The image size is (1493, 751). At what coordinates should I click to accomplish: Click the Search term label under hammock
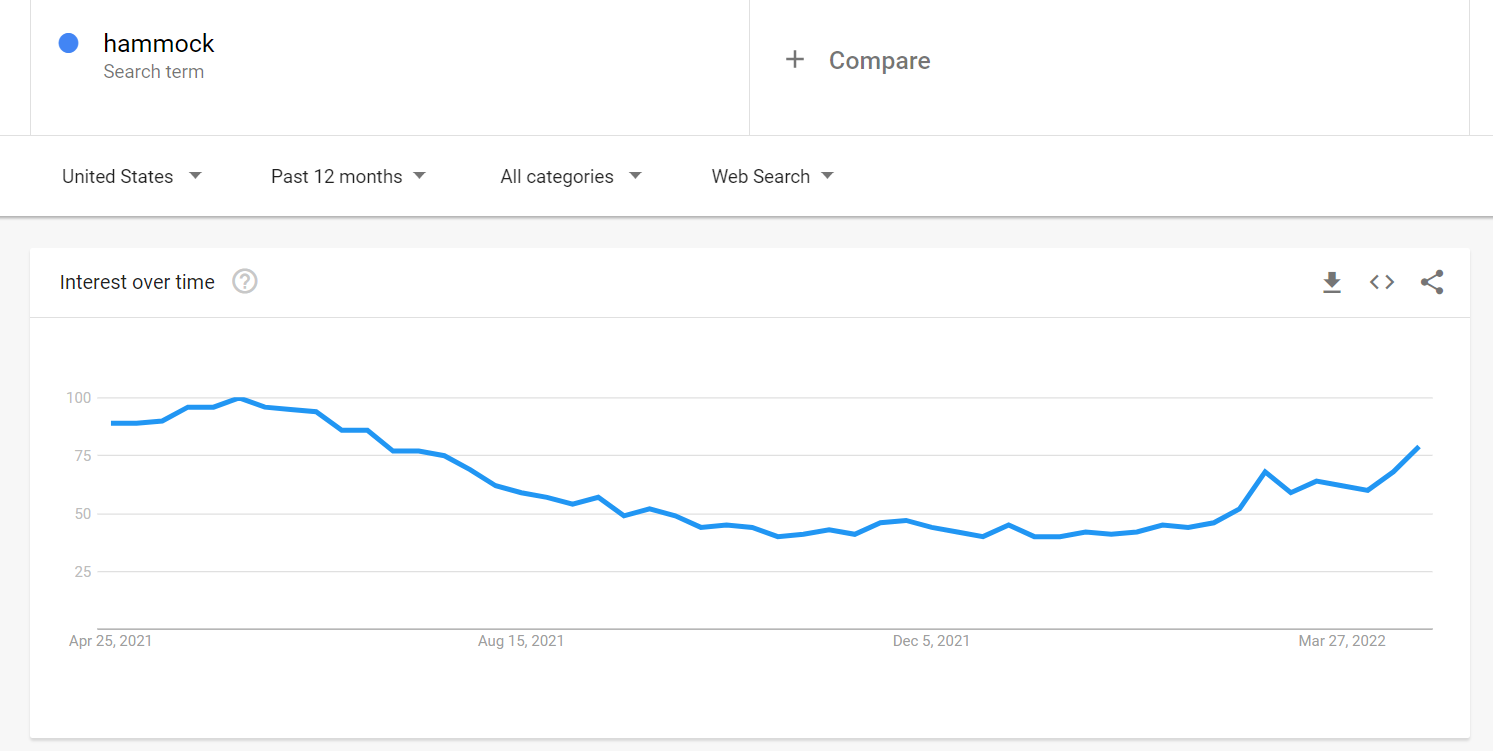154,72
